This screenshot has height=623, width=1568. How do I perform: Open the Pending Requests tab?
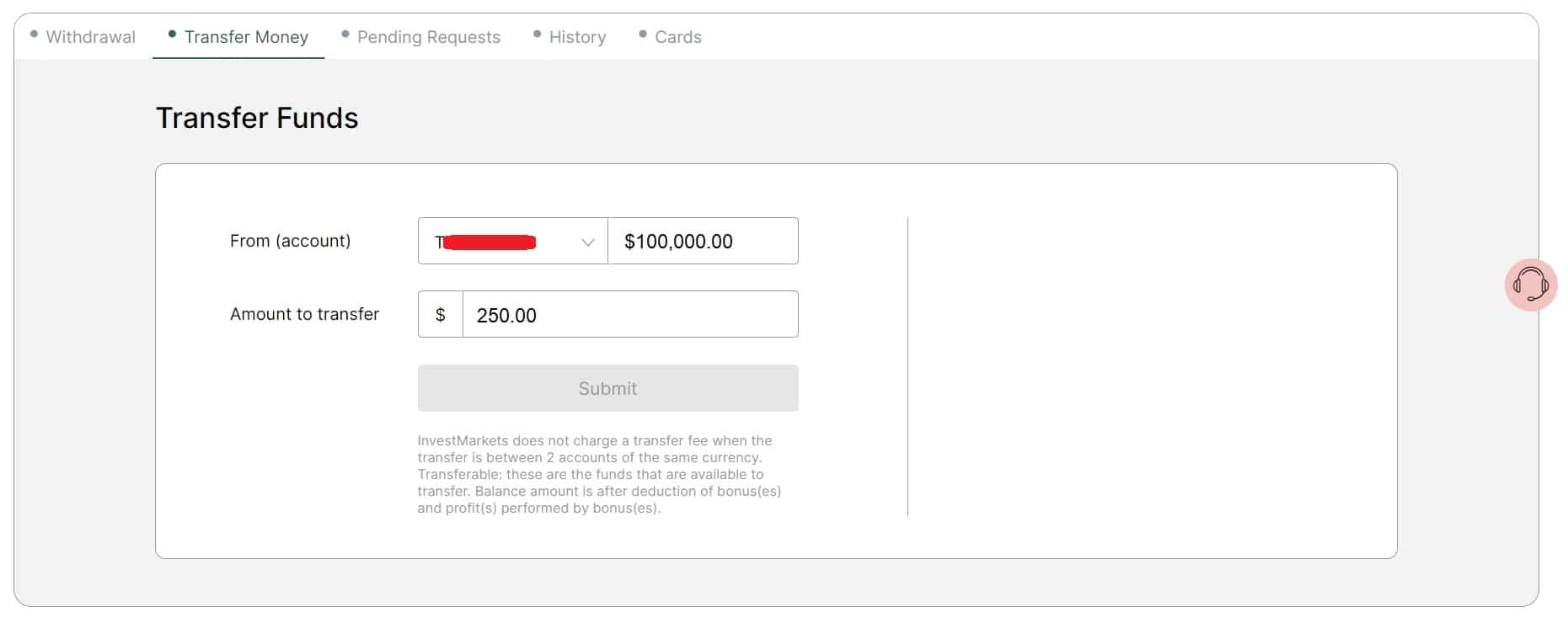click(428, 36)
